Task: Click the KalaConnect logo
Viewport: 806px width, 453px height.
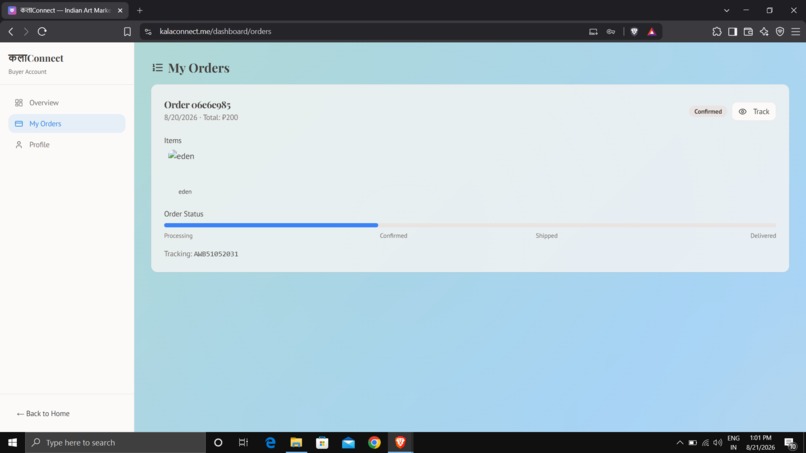Action: 36,58
